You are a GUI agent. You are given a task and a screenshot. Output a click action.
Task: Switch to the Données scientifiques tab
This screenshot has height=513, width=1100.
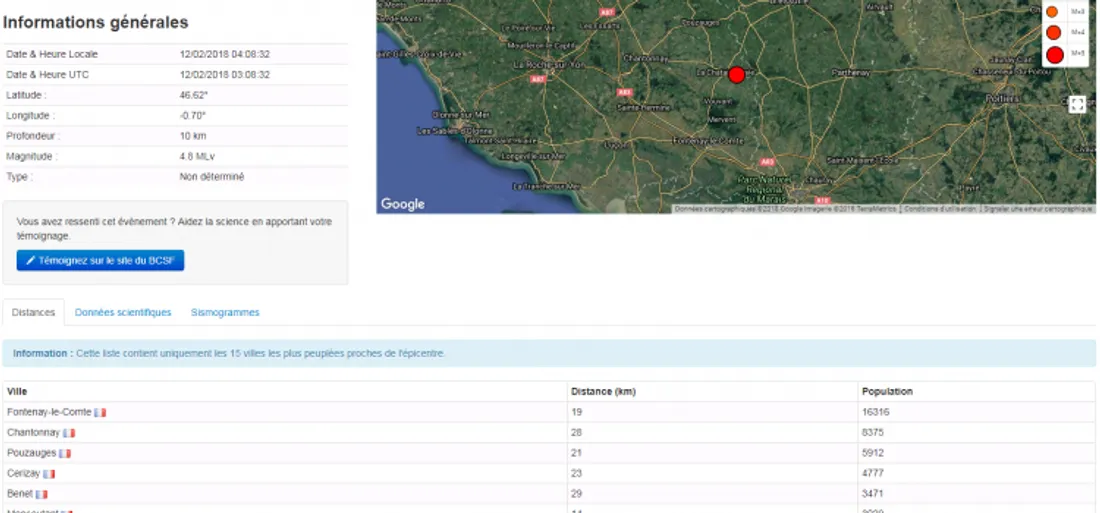(123, 313)
